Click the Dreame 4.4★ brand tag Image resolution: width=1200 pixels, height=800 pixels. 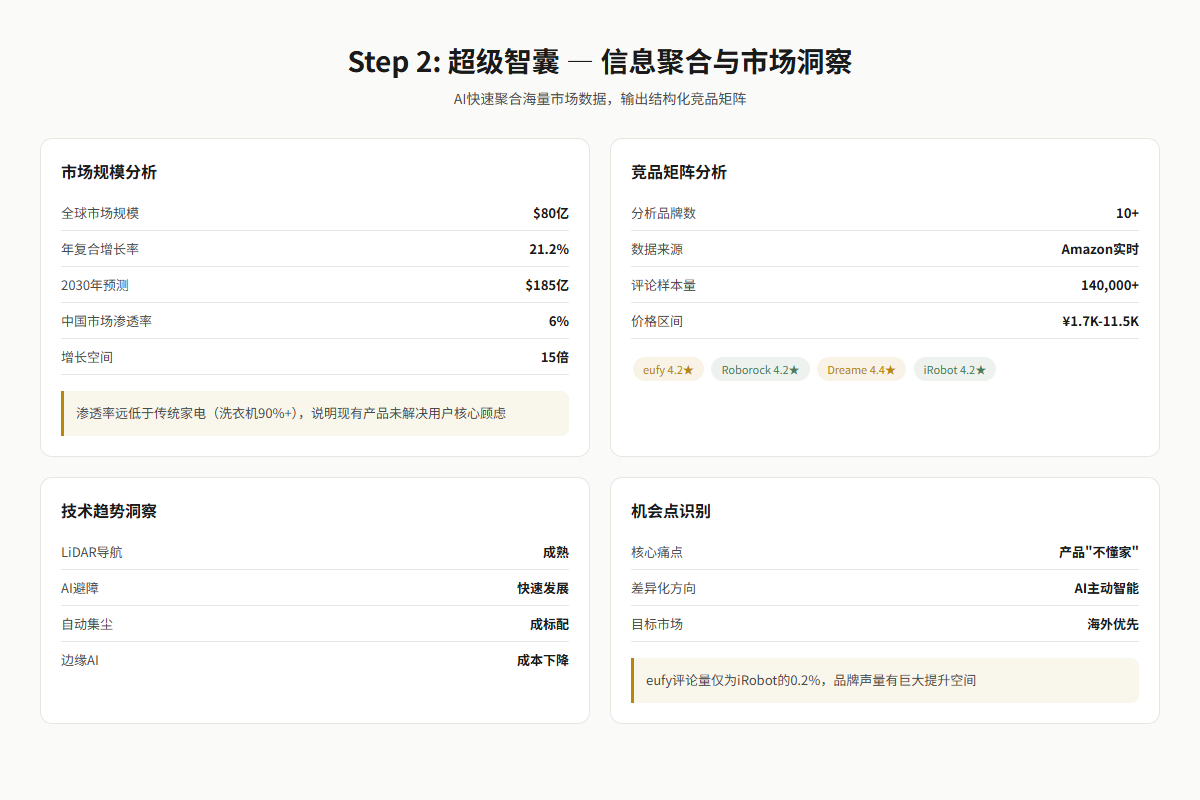pyautogui.click(x=861, y=370)
